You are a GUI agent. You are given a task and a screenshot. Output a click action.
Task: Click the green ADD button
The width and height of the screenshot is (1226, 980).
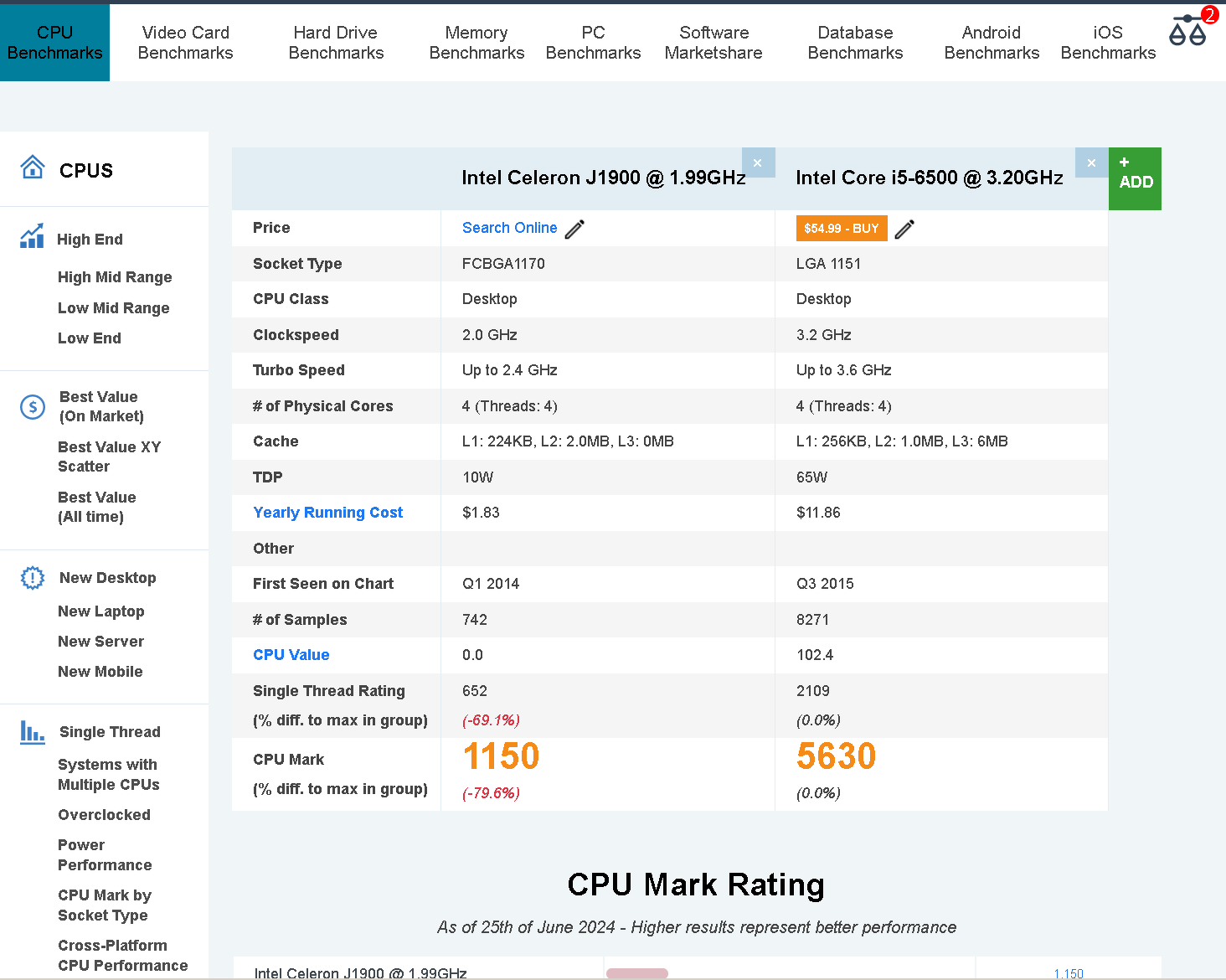point(1135,178)
